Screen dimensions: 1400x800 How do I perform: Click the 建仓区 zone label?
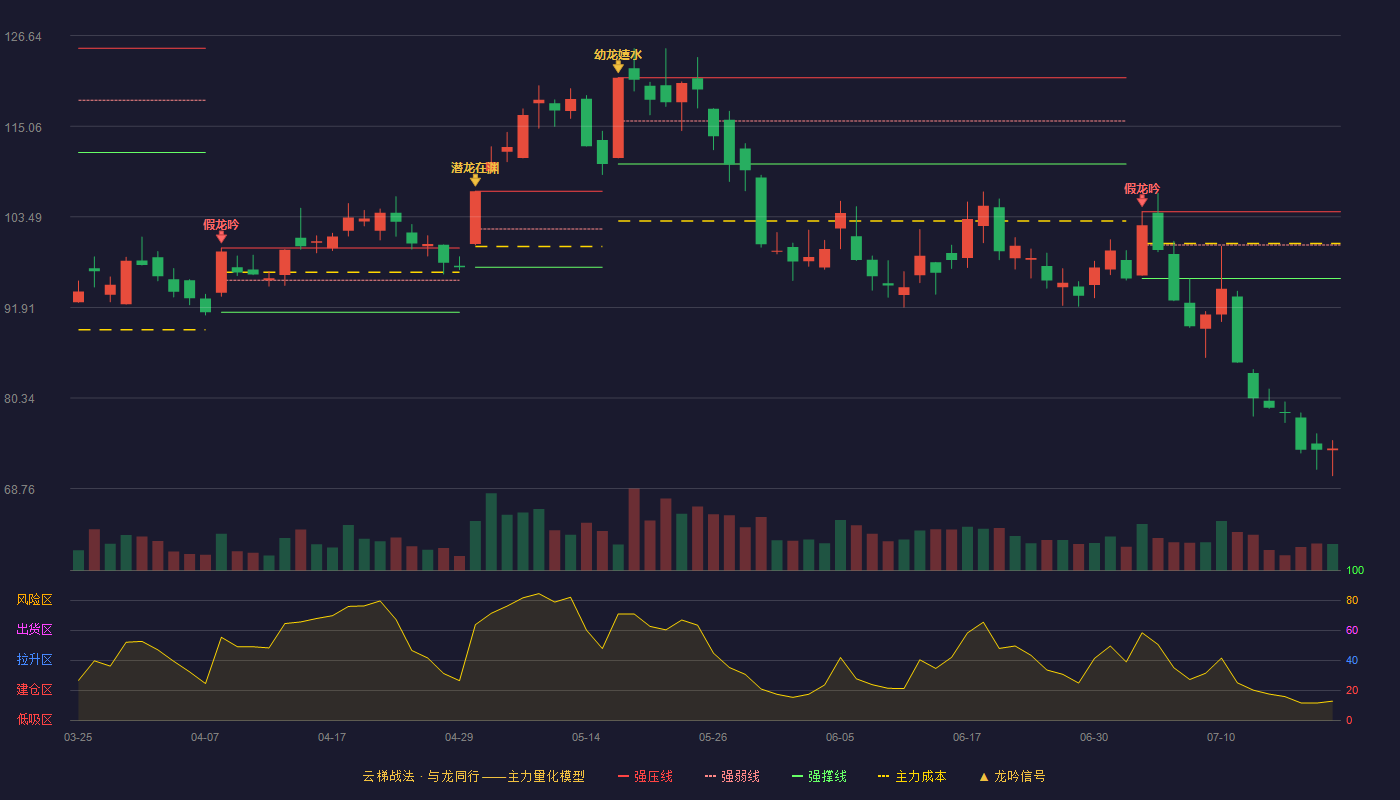[34, 690]
